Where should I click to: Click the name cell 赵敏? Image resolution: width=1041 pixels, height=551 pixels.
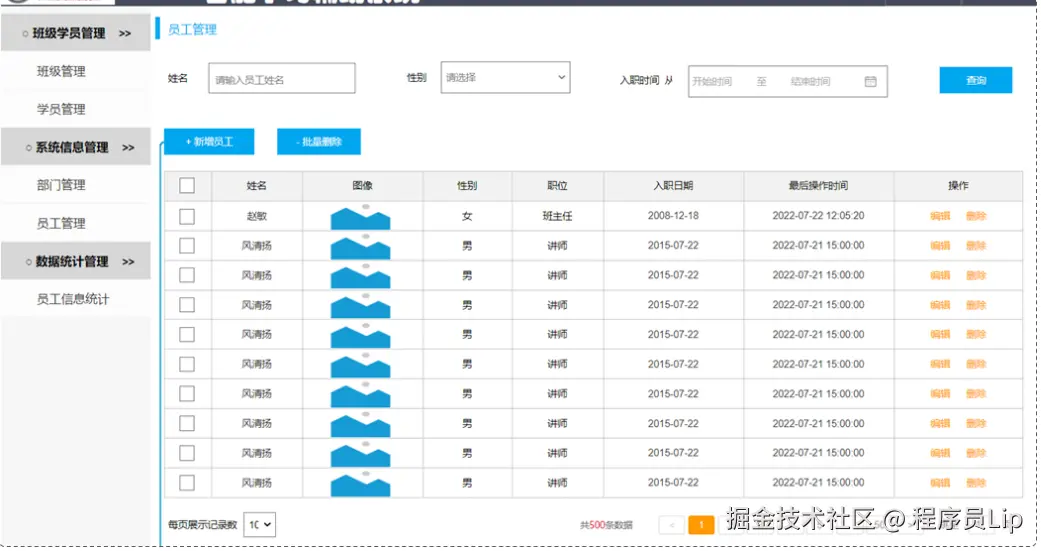coord(256,216)
